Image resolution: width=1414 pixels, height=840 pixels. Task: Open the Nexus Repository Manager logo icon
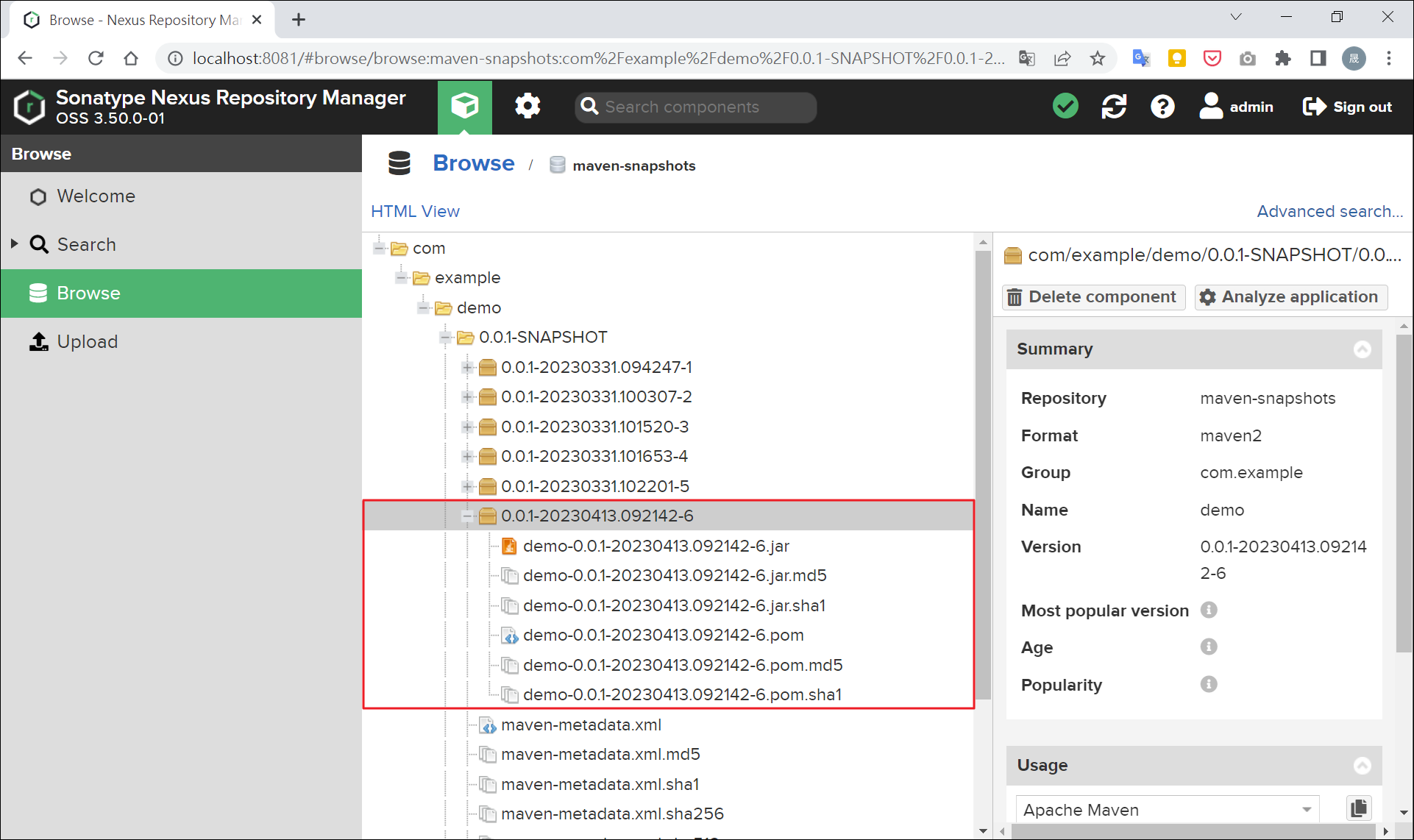(x=29, y=107)
